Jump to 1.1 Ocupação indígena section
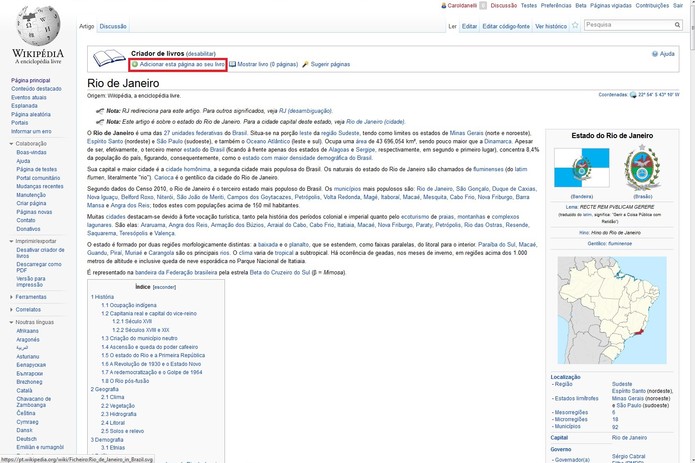This screenshot has width=695, height=463. (x=129, y=305)
